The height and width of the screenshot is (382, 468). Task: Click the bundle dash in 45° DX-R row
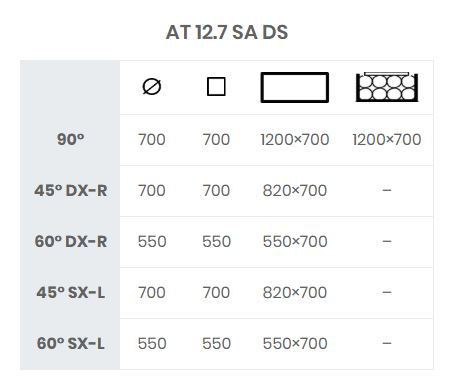click(x=387, y=190)
